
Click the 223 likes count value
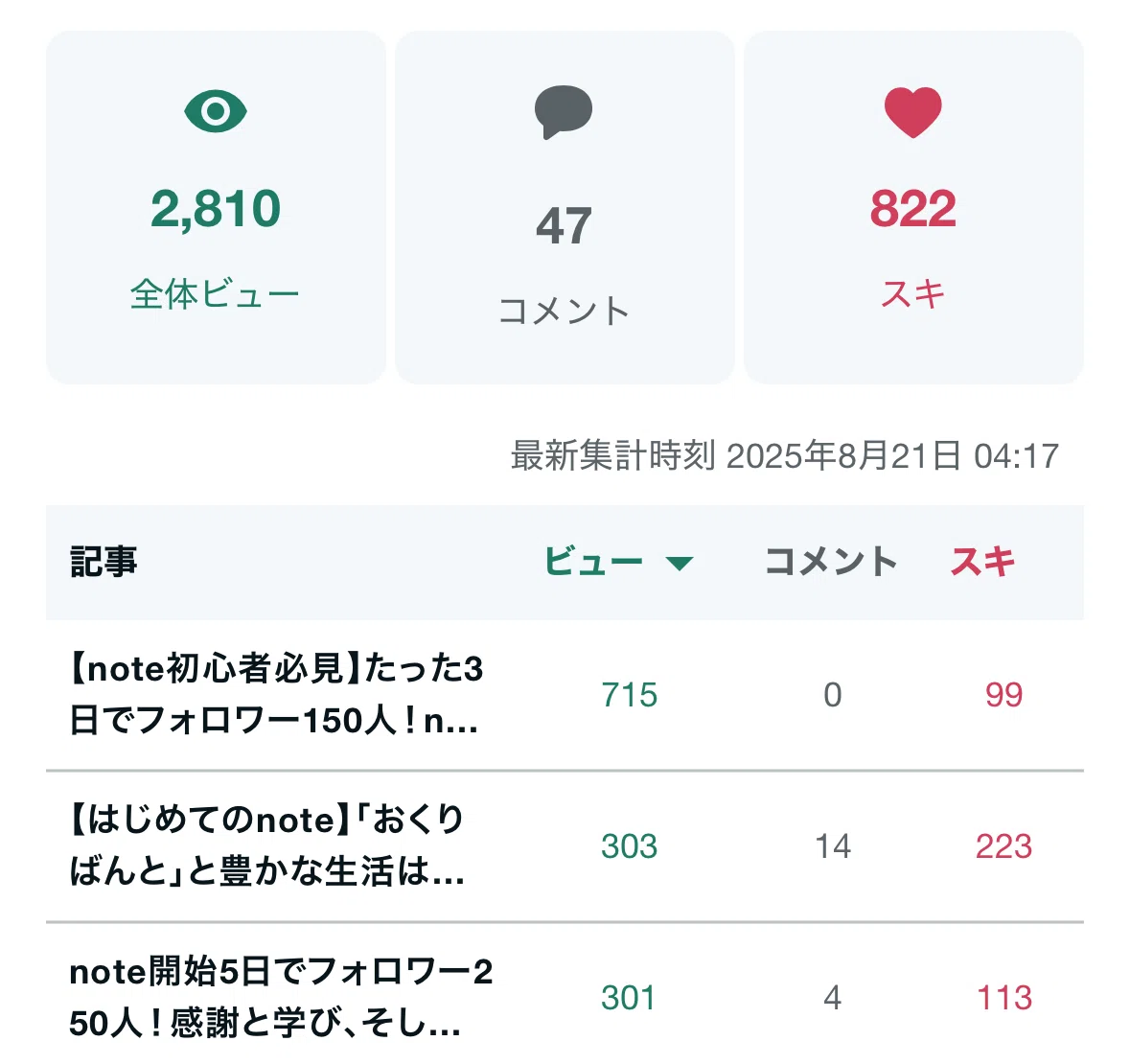(1003, 846)
